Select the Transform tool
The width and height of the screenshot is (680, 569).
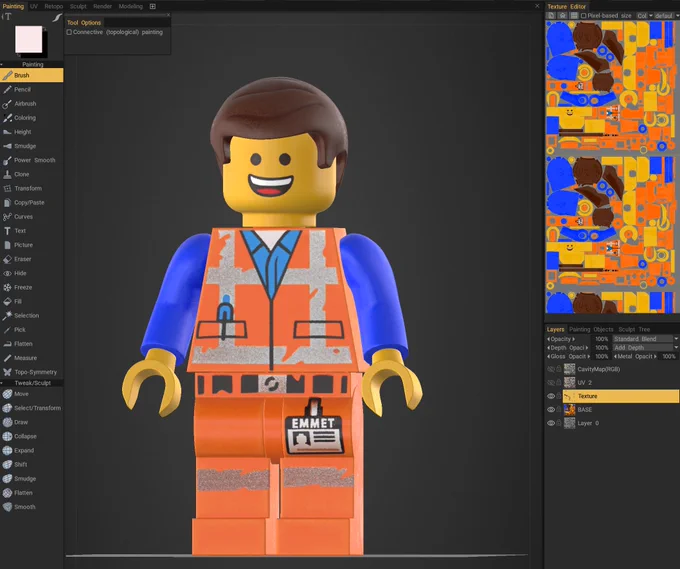point(31,188)
